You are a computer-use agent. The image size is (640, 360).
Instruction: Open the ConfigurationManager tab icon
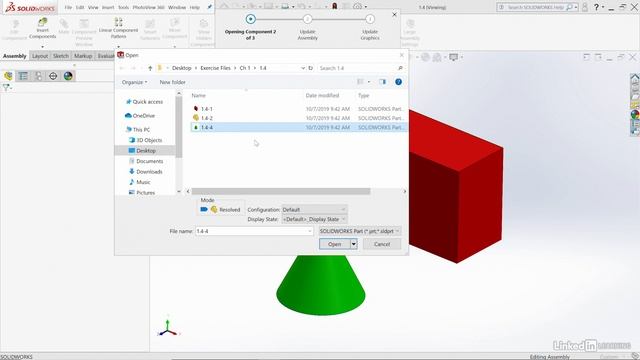[38, 76]
